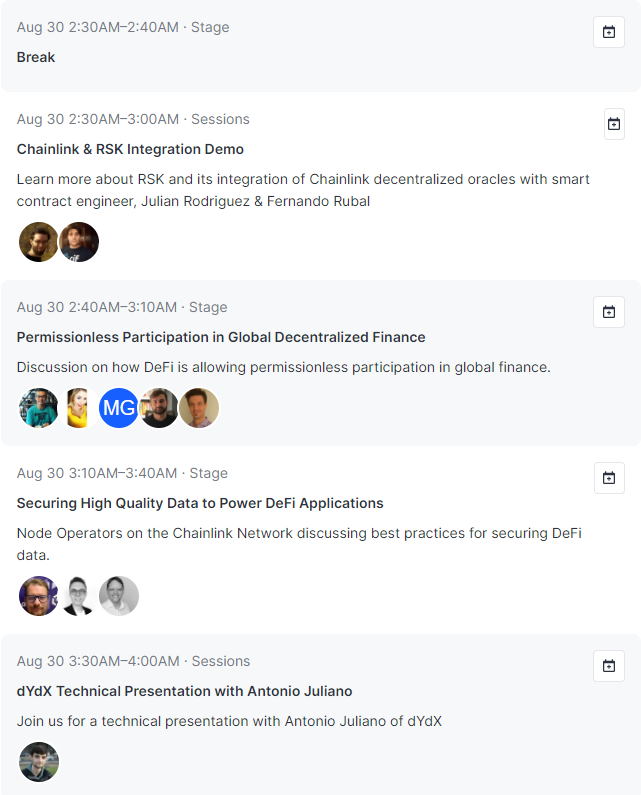Click first speaker avatar under Permissionless Participation
The image size is (641, 795).
click(x=39, y=408)
